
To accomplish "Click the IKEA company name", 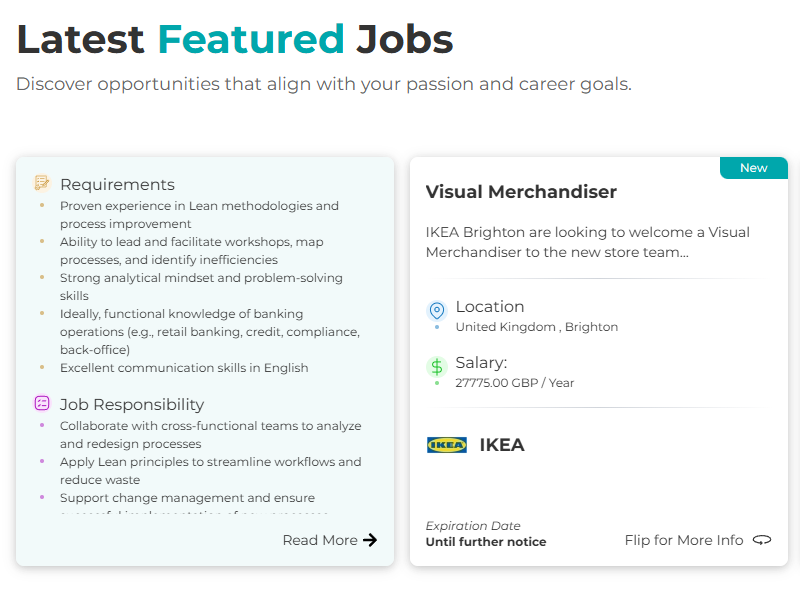I will tap(502, 445).
